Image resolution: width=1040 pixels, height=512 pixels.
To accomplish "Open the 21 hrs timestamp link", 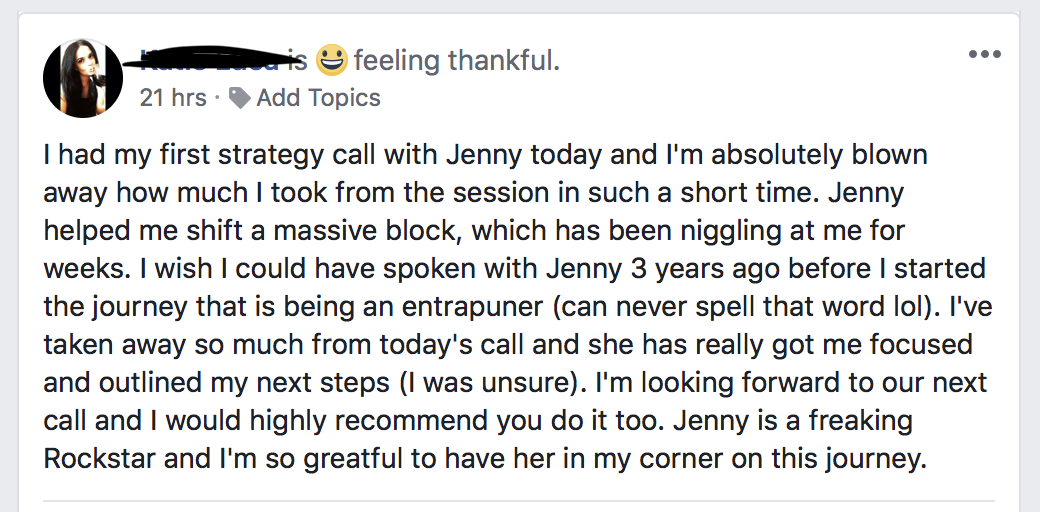I will (x=173, y=98).
